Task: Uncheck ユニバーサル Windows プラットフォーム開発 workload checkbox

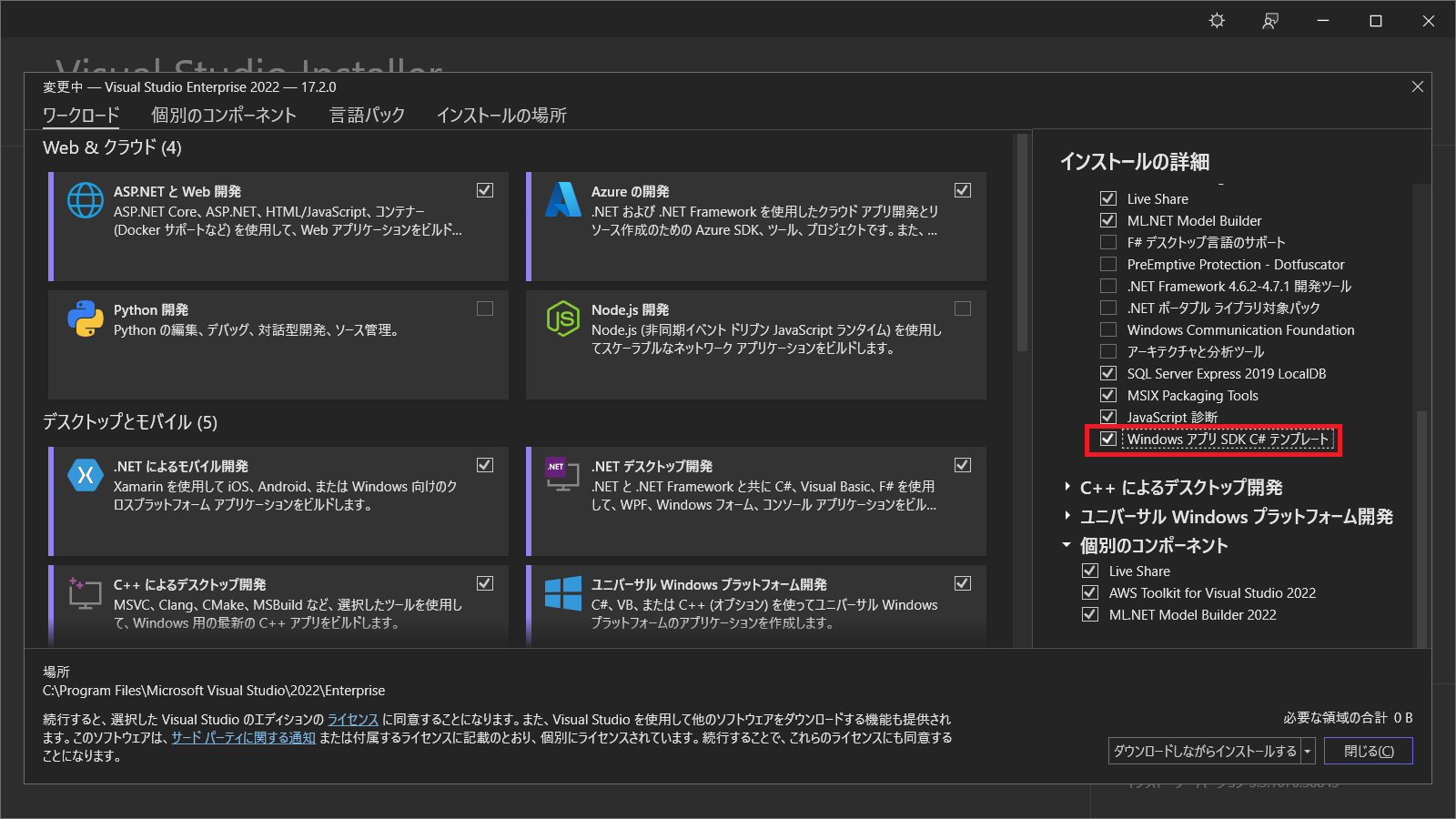Action: pyautogui.click(x=963, y=583)
